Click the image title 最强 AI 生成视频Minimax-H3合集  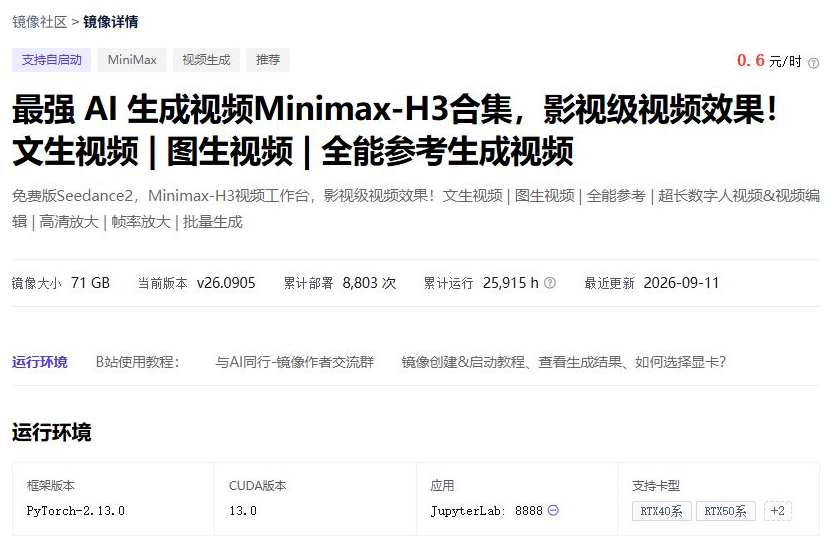[395, 130]
